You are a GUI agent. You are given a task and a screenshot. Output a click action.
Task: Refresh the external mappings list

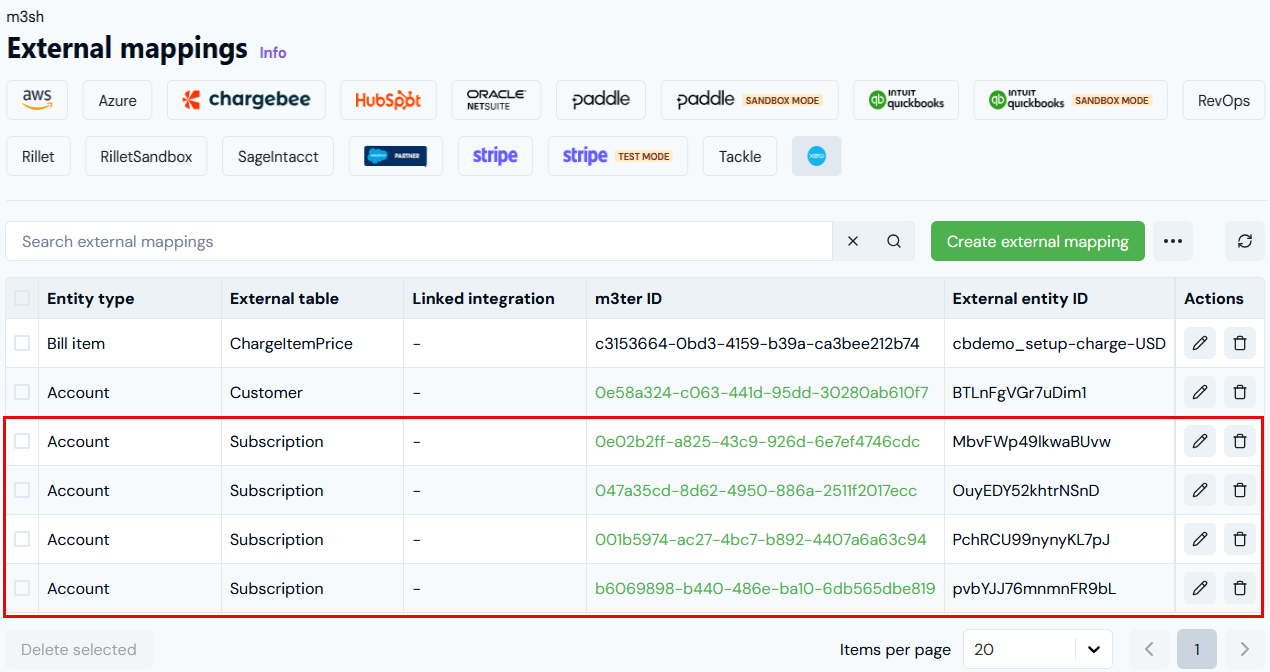(1245, 241)
